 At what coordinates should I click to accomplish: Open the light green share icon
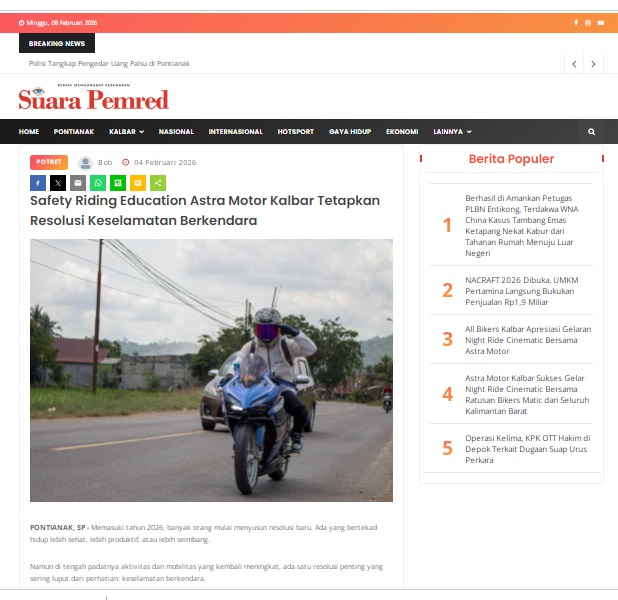pos(158,183)
